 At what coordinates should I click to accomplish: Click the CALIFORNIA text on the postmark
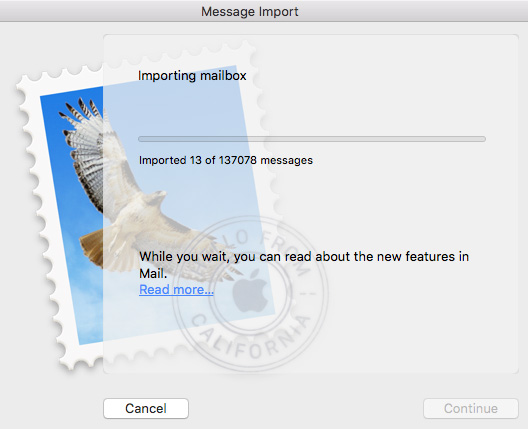click(x=250, y=337)
